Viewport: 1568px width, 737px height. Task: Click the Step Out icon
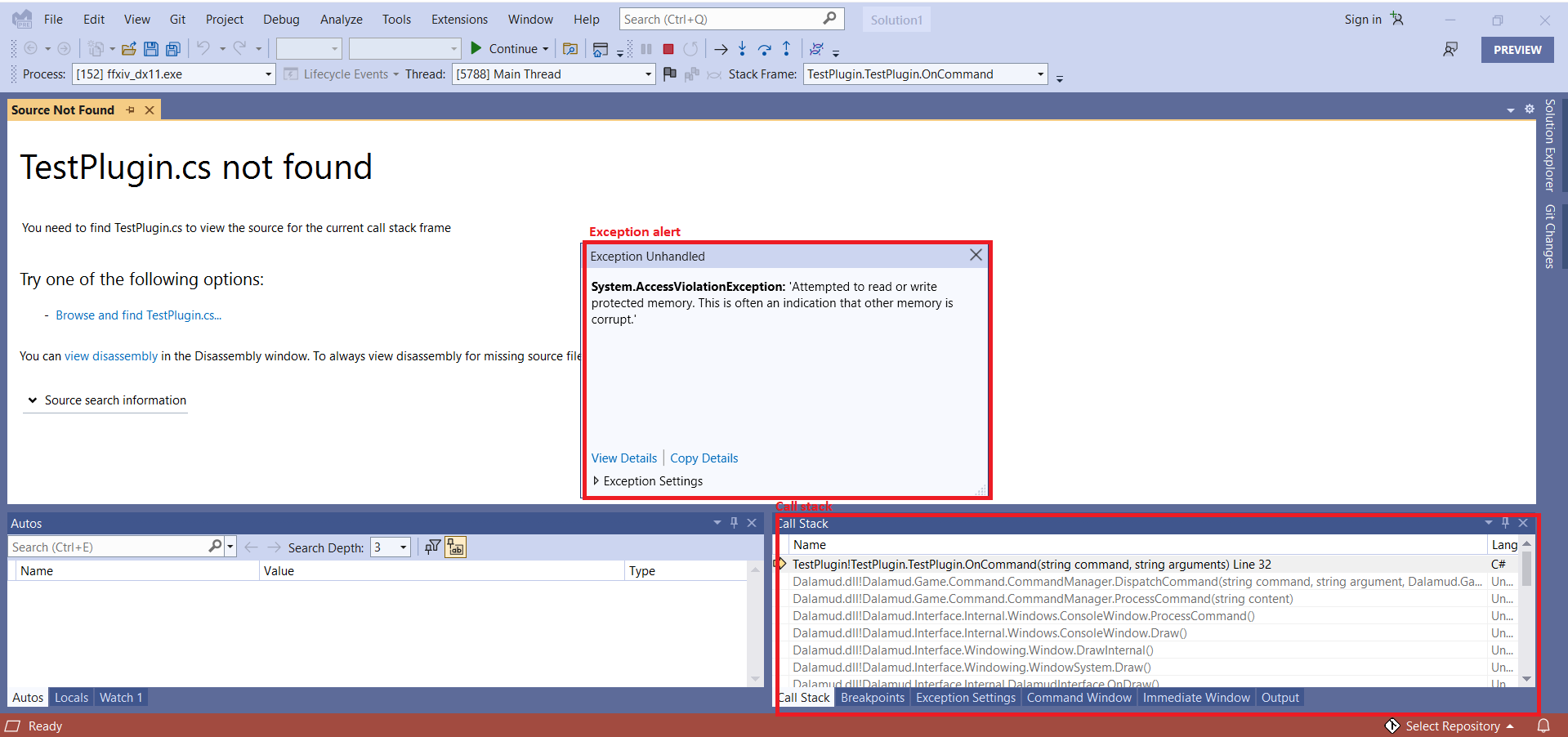click(786, 49)
